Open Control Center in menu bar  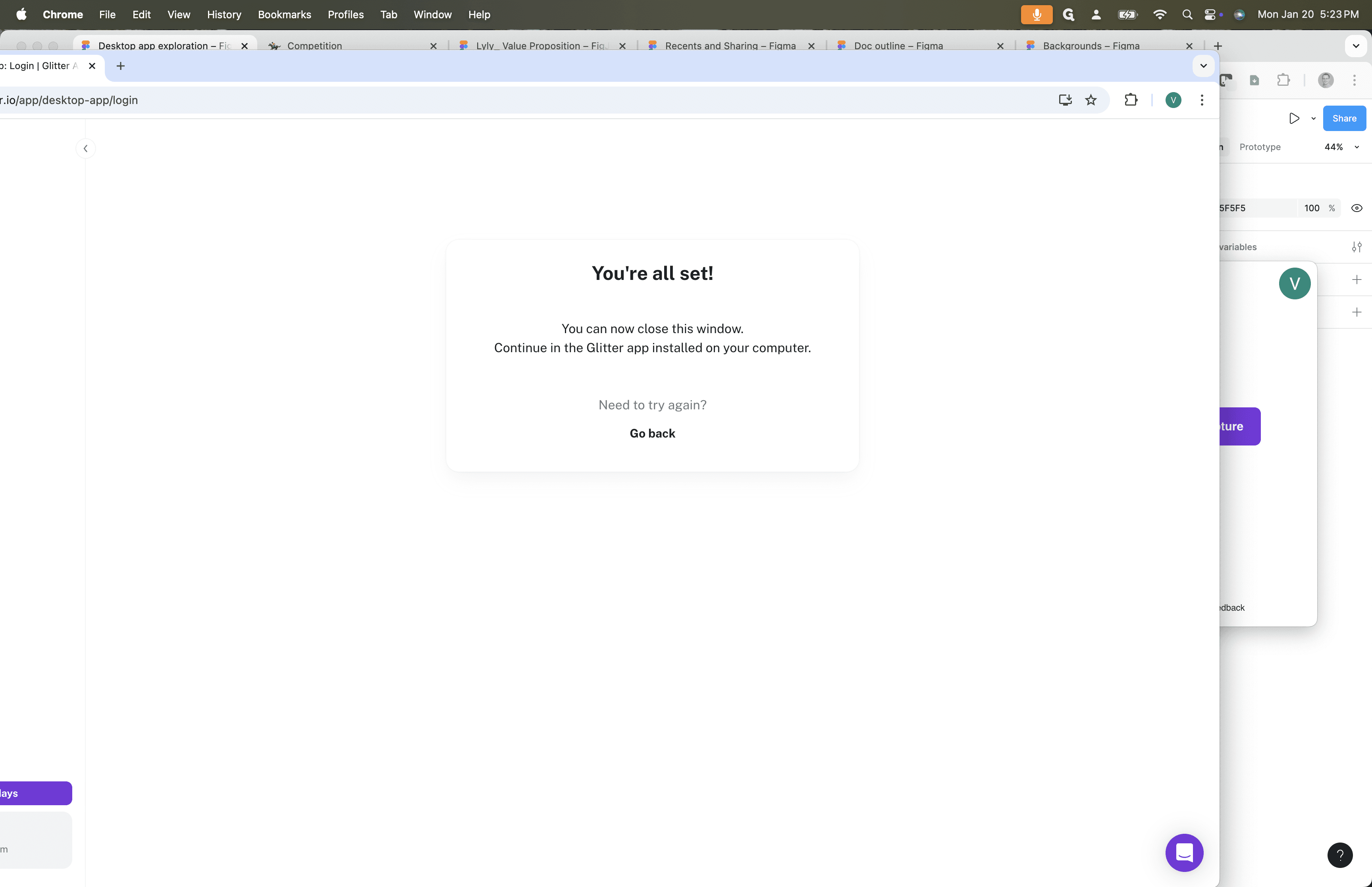pos(1211,14)
